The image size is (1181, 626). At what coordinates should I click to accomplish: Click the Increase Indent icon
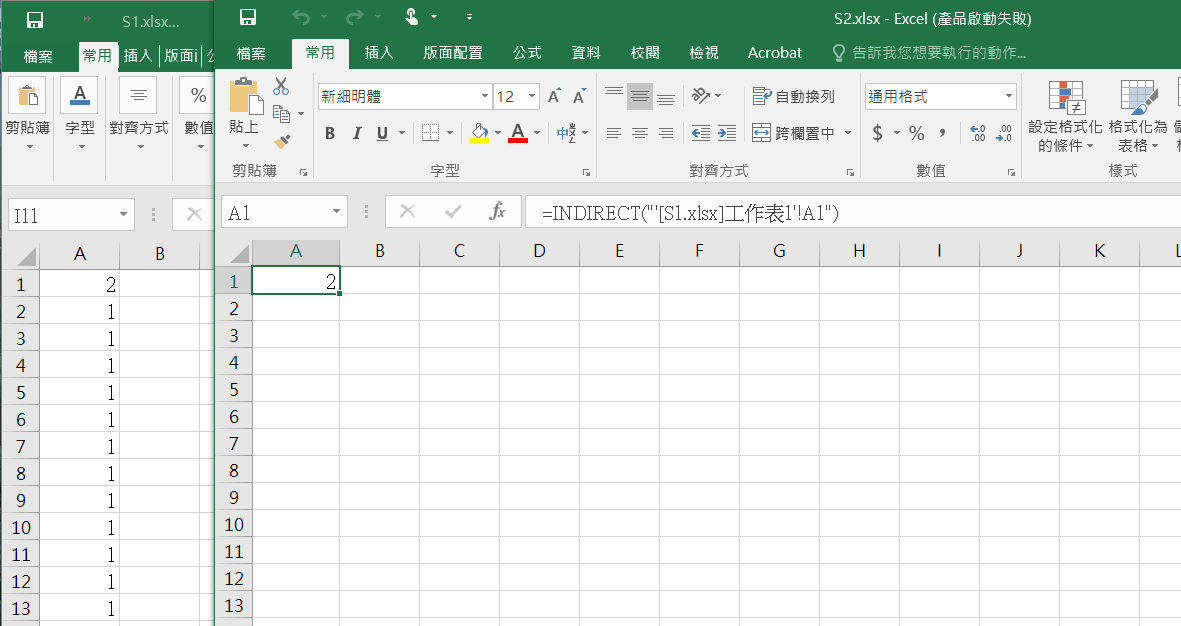point(727,133)
